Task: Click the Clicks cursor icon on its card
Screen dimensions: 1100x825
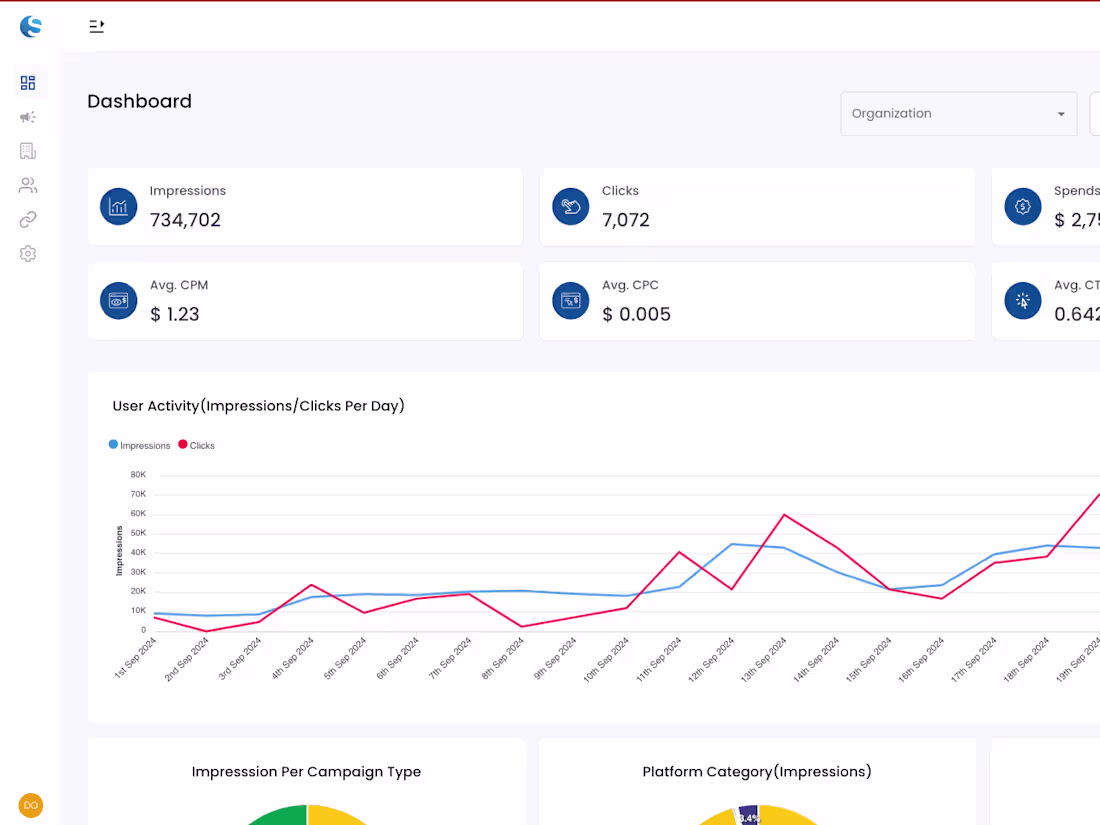Action: (x=570, y=206)
